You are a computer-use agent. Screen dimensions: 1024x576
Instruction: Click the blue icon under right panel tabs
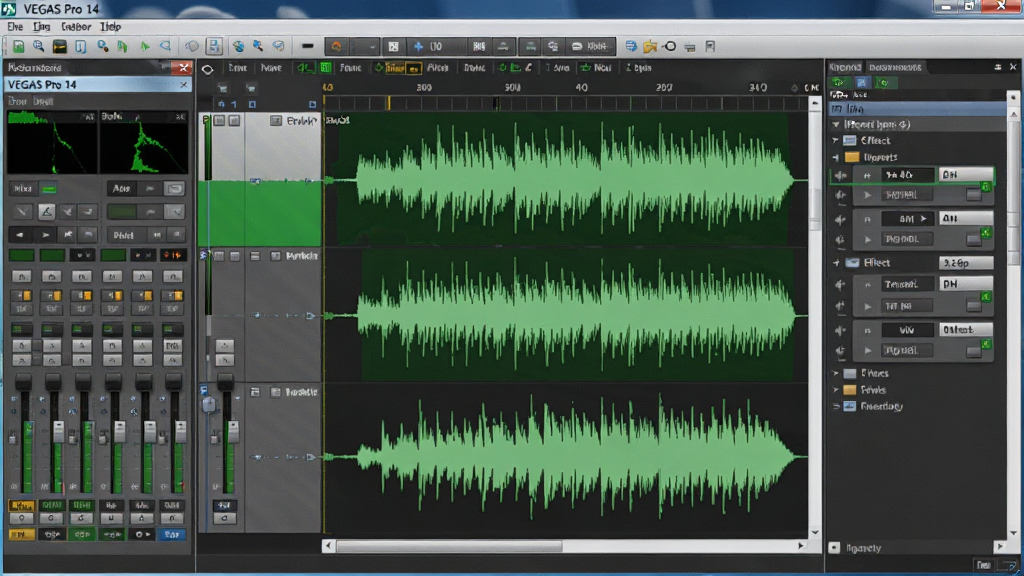861,82
